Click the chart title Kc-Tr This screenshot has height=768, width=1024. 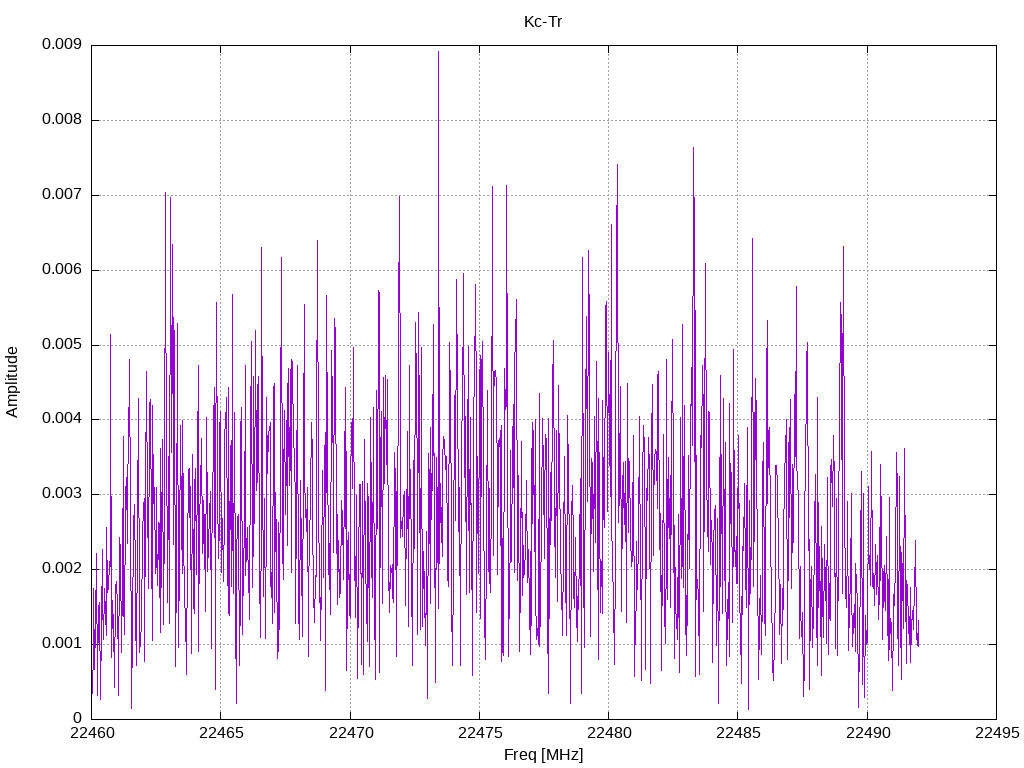tap(543, 22)
